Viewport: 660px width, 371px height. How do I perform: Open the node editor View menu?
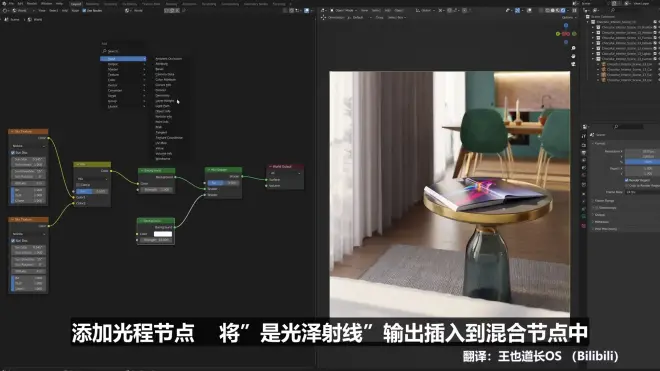coord(42,11)
